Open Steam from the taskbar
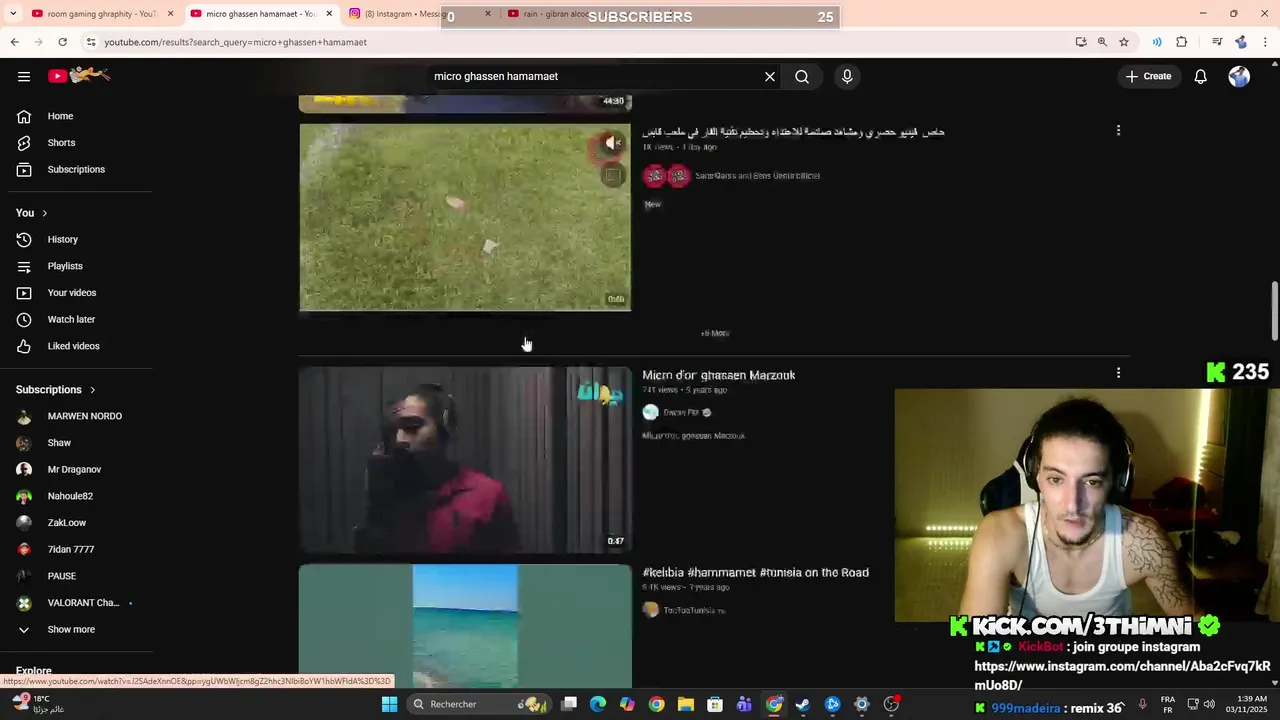The image size is (1280, 720). 802,704
